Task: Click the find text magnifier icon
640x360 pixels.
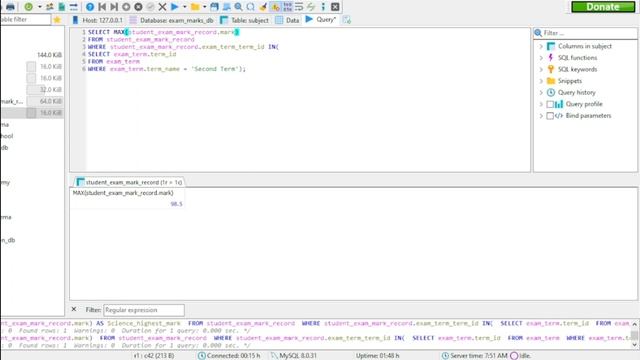Action: click(238, 7)
